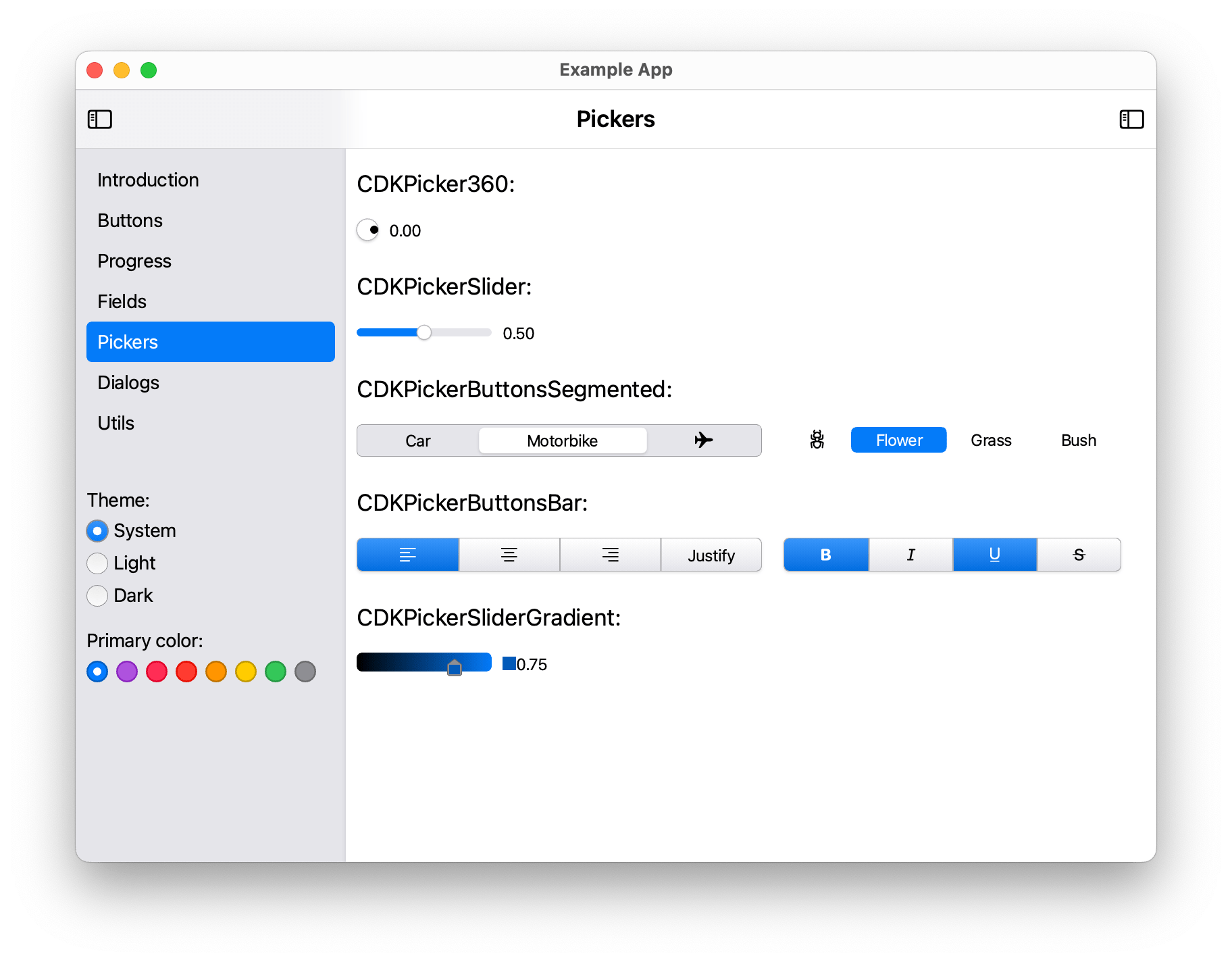Select the Grass button
This screenshot has width=1232, height=962.
990,440
